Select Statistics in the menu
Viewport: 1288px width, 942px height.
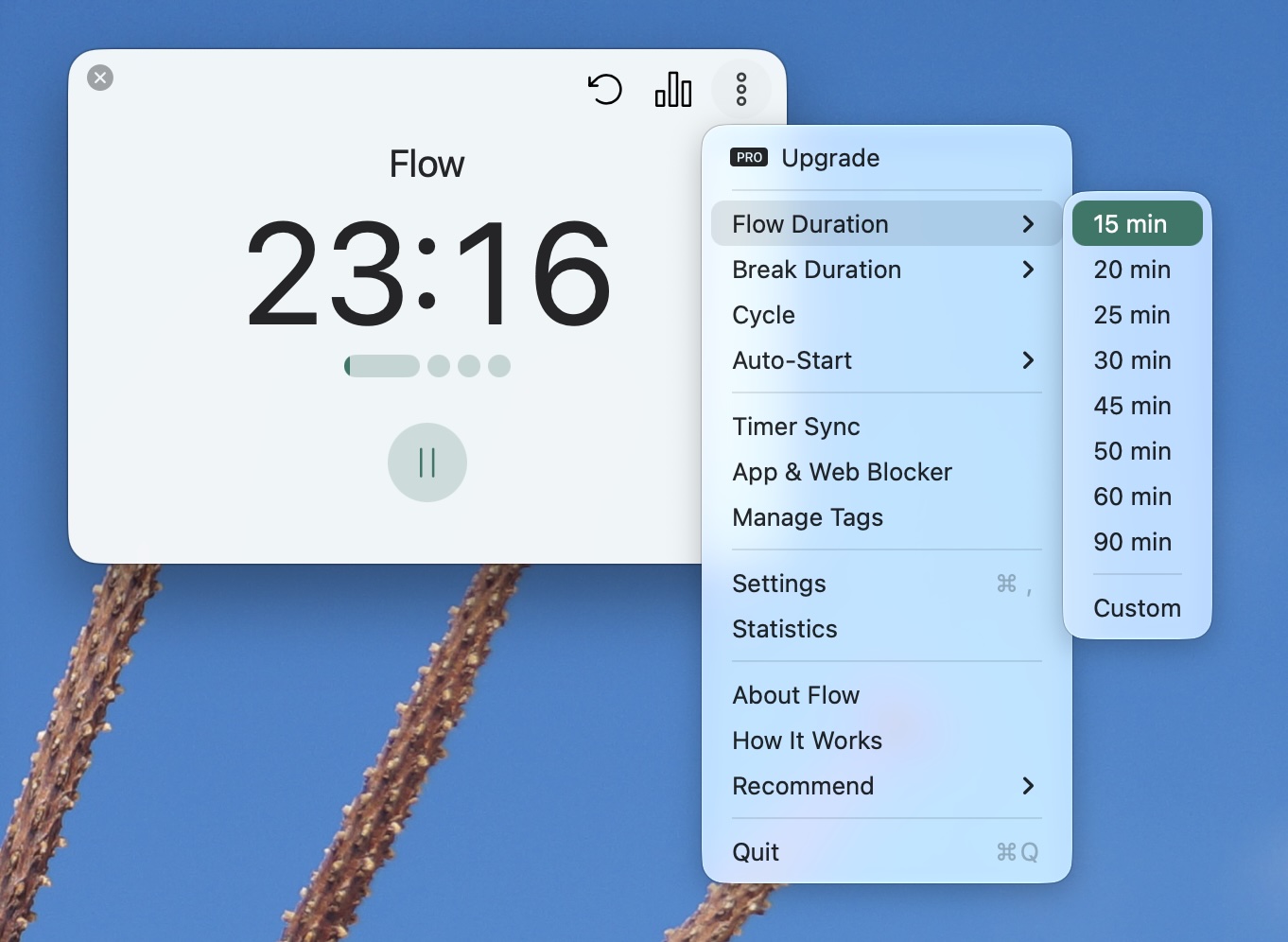point(887,629)
